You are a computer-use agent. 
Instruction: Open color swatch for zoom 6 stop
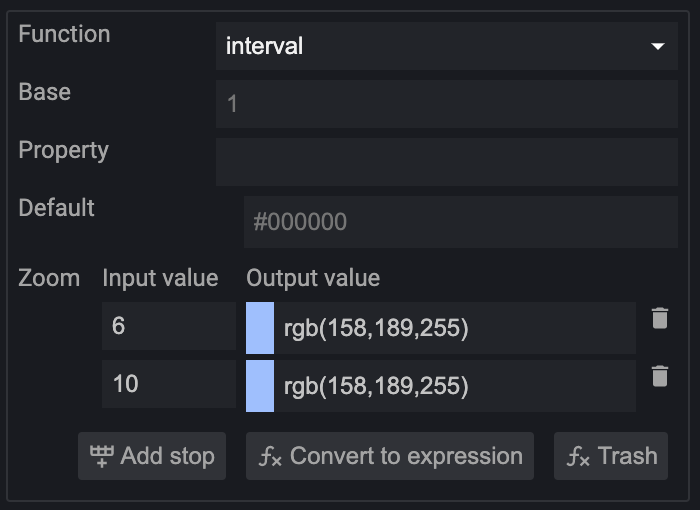pos(260,327)
